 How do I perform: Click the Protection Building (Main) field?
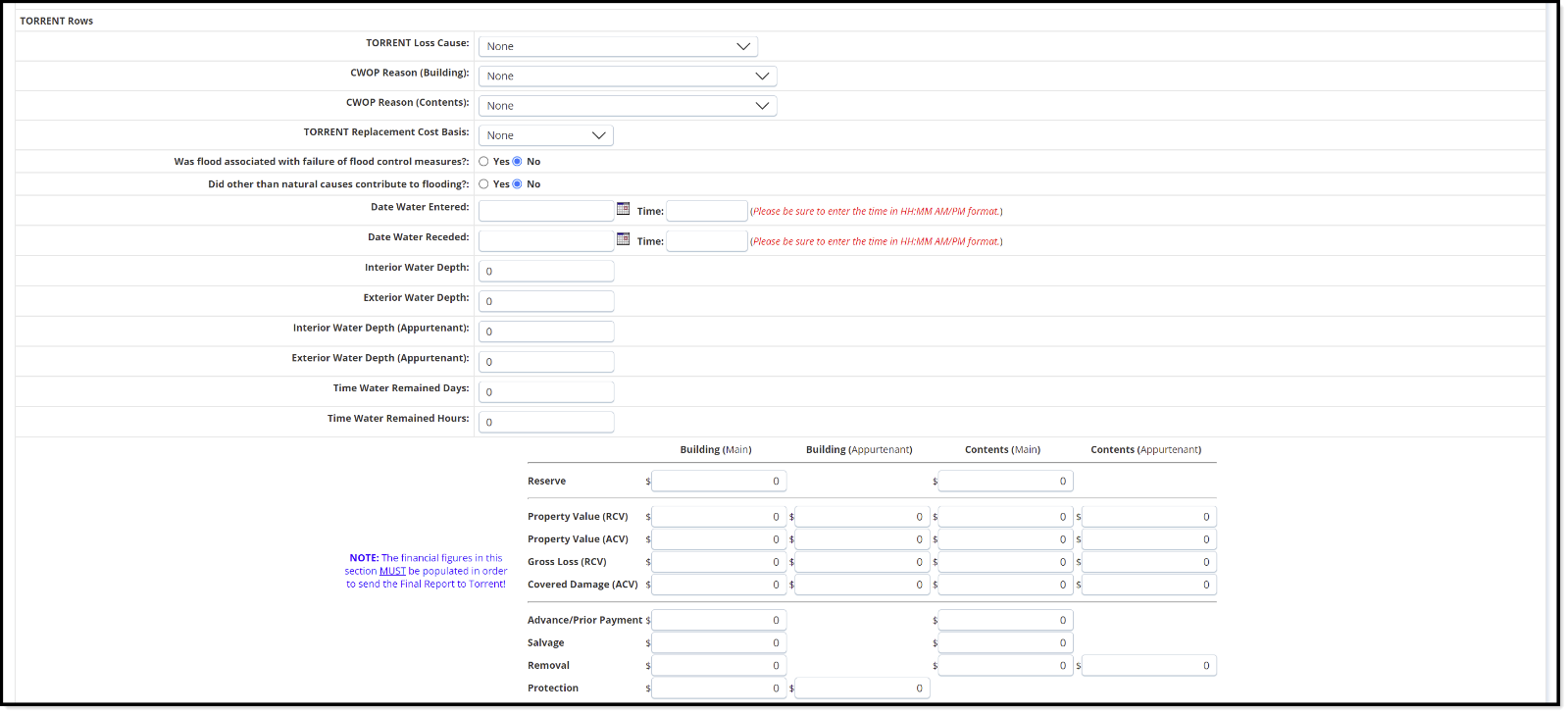[719, 688]
